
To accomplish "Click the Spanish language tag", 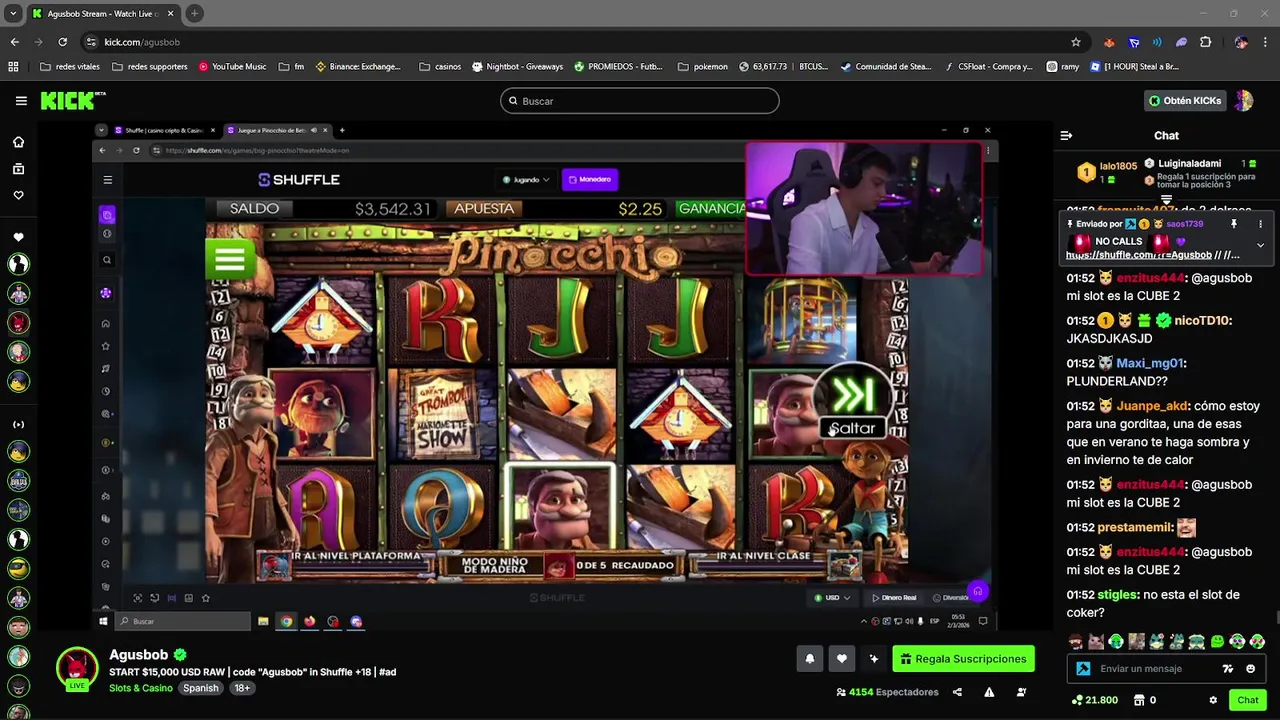I will click(x=201, y=688).
